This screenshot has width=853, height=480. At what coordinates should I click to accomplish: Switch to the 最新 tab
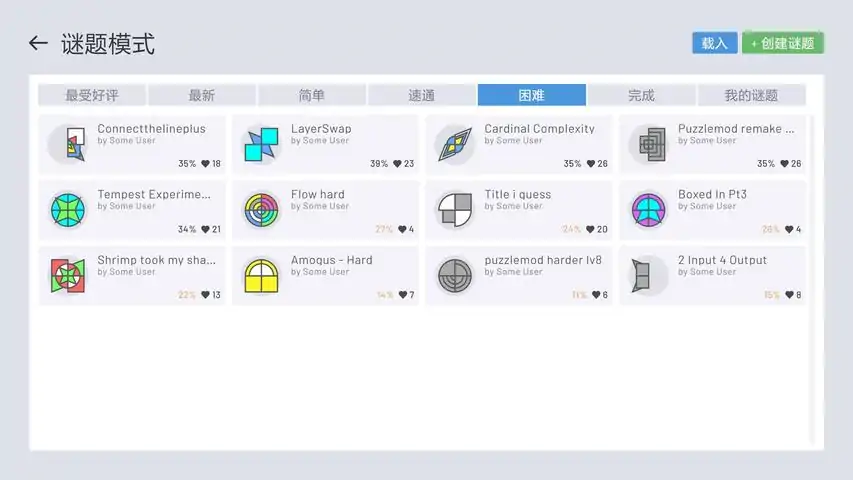(x=202, y=95)
